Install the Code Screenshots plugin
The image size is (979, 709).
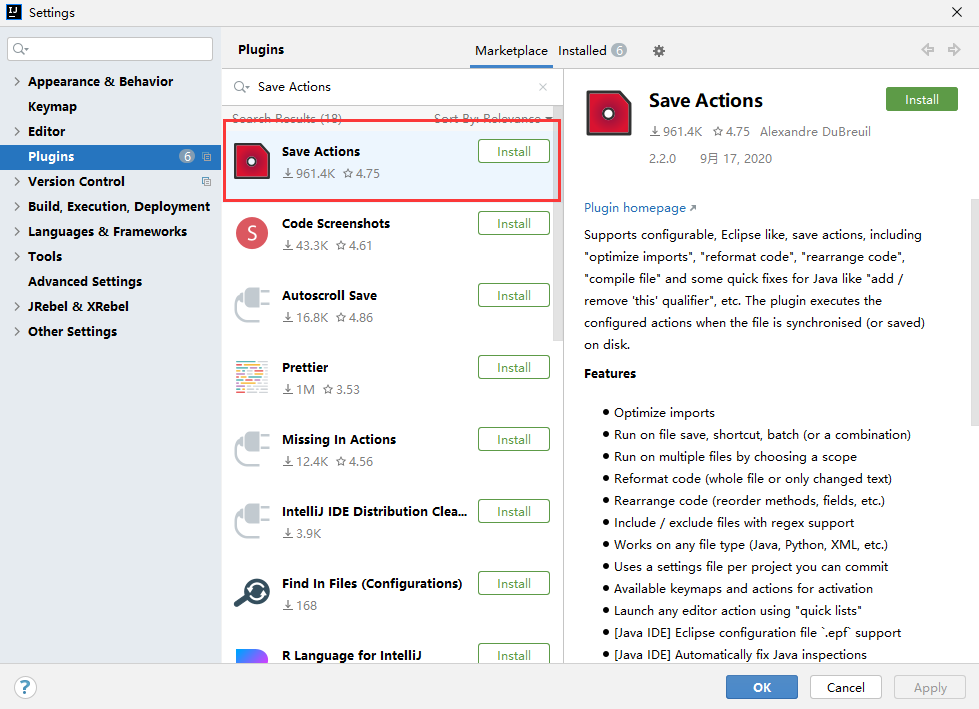(514, 223)
